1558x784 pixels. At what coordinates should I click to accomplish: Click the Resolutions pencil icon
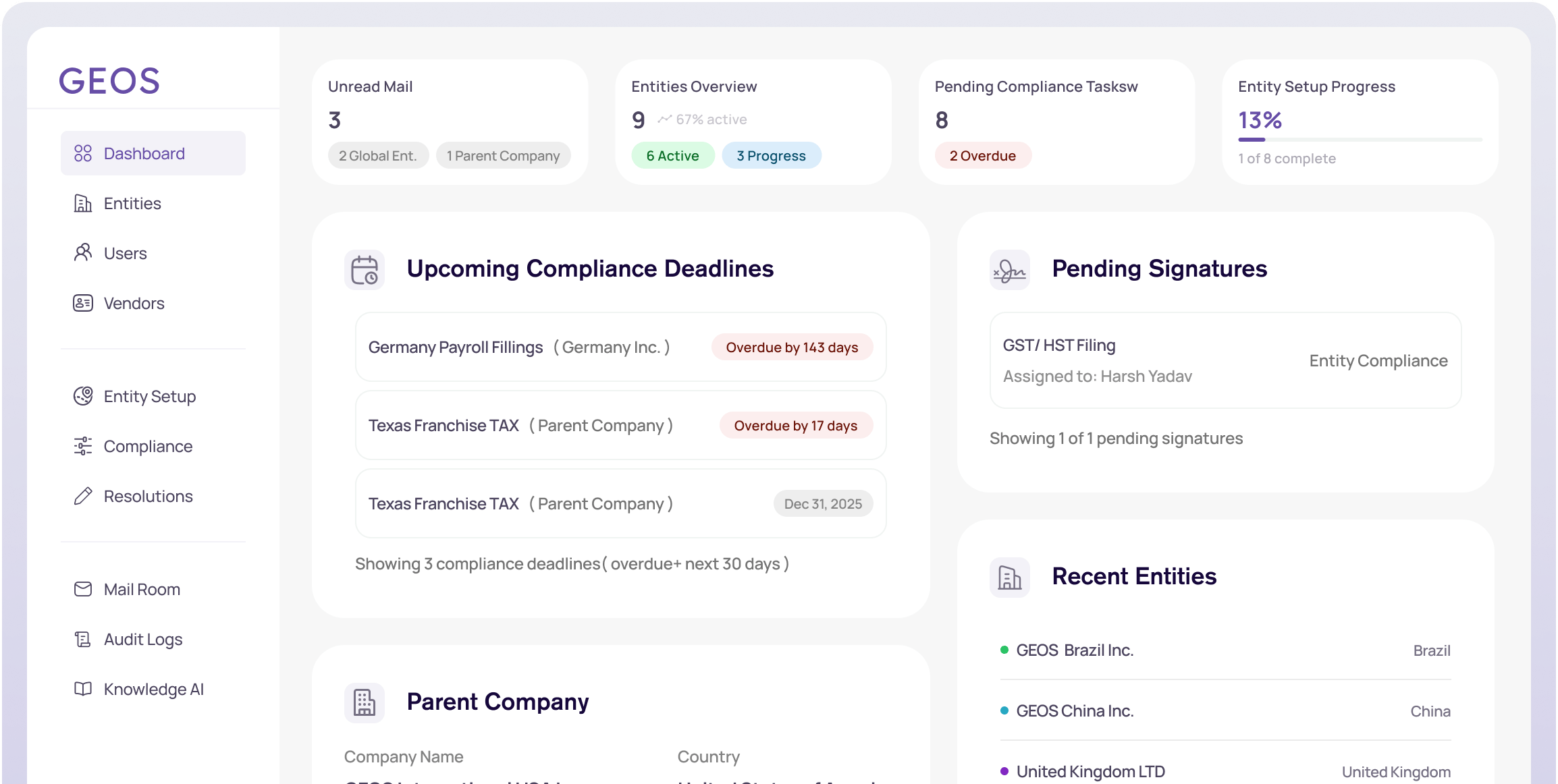point(83,496)
